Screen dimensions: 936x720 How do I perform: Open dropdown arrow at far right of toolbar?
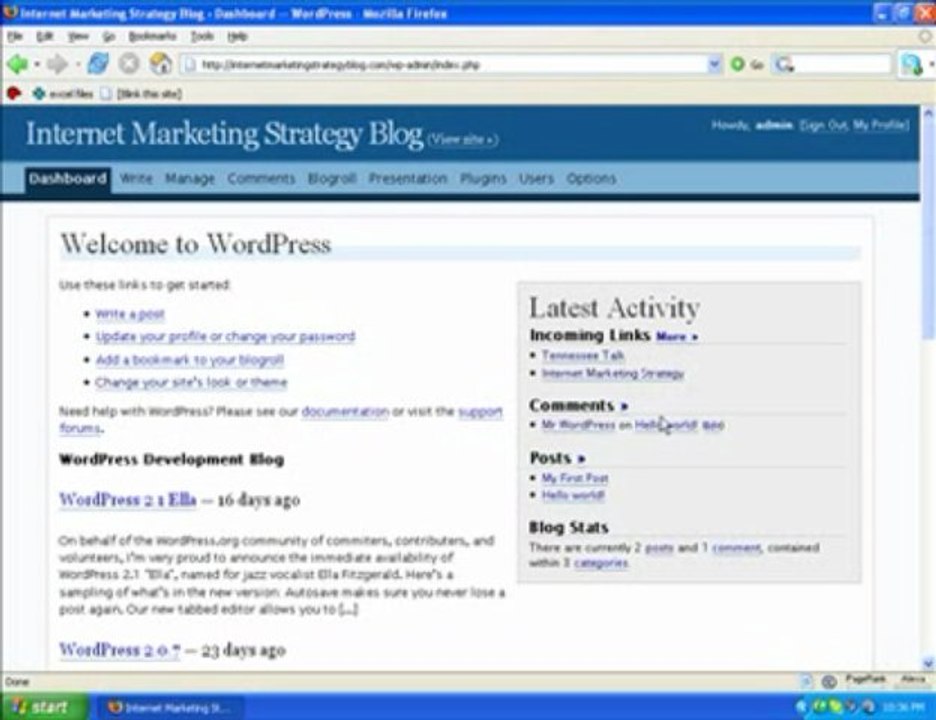coord(932,64)
